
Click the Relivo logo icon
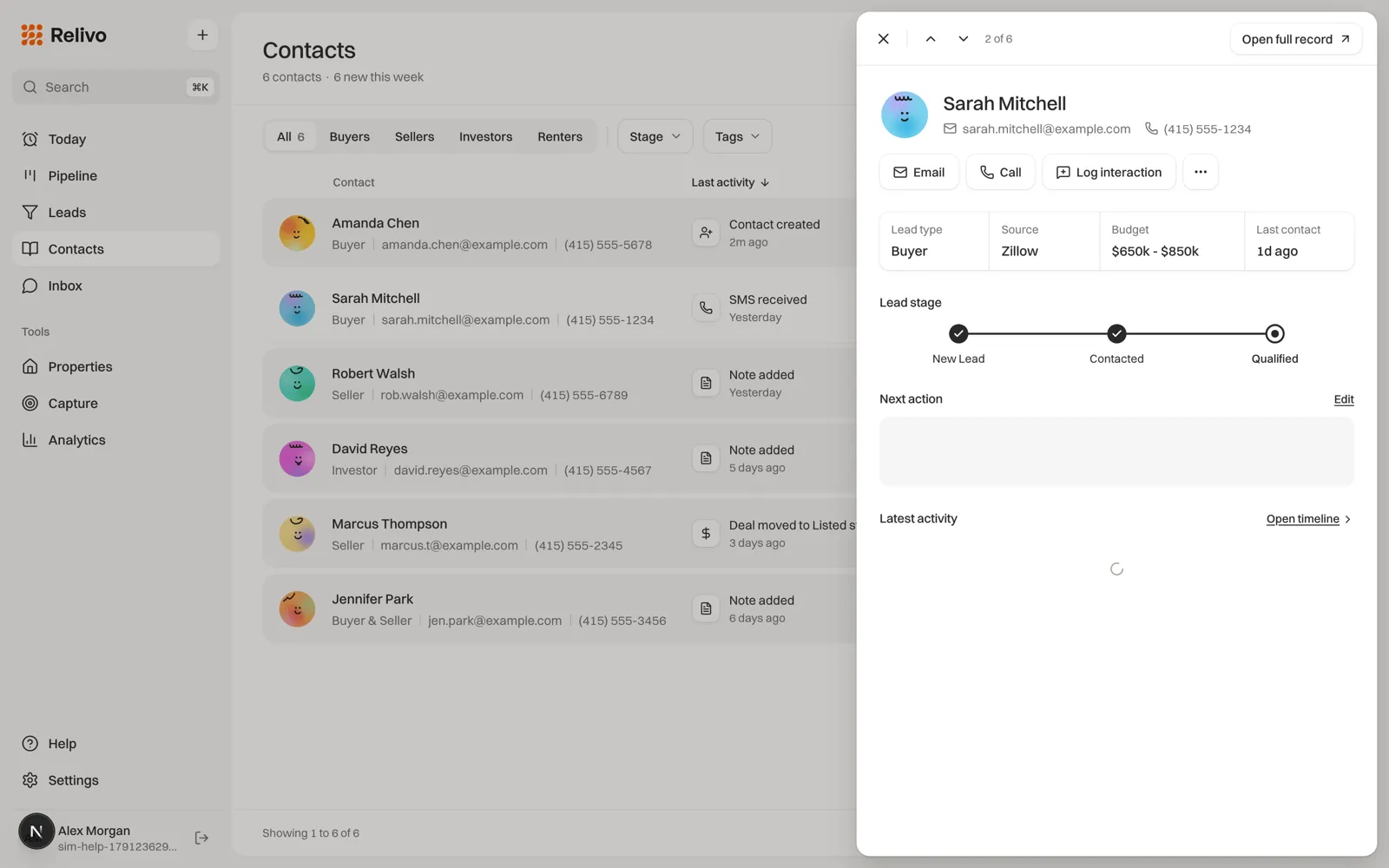(32, 35)
